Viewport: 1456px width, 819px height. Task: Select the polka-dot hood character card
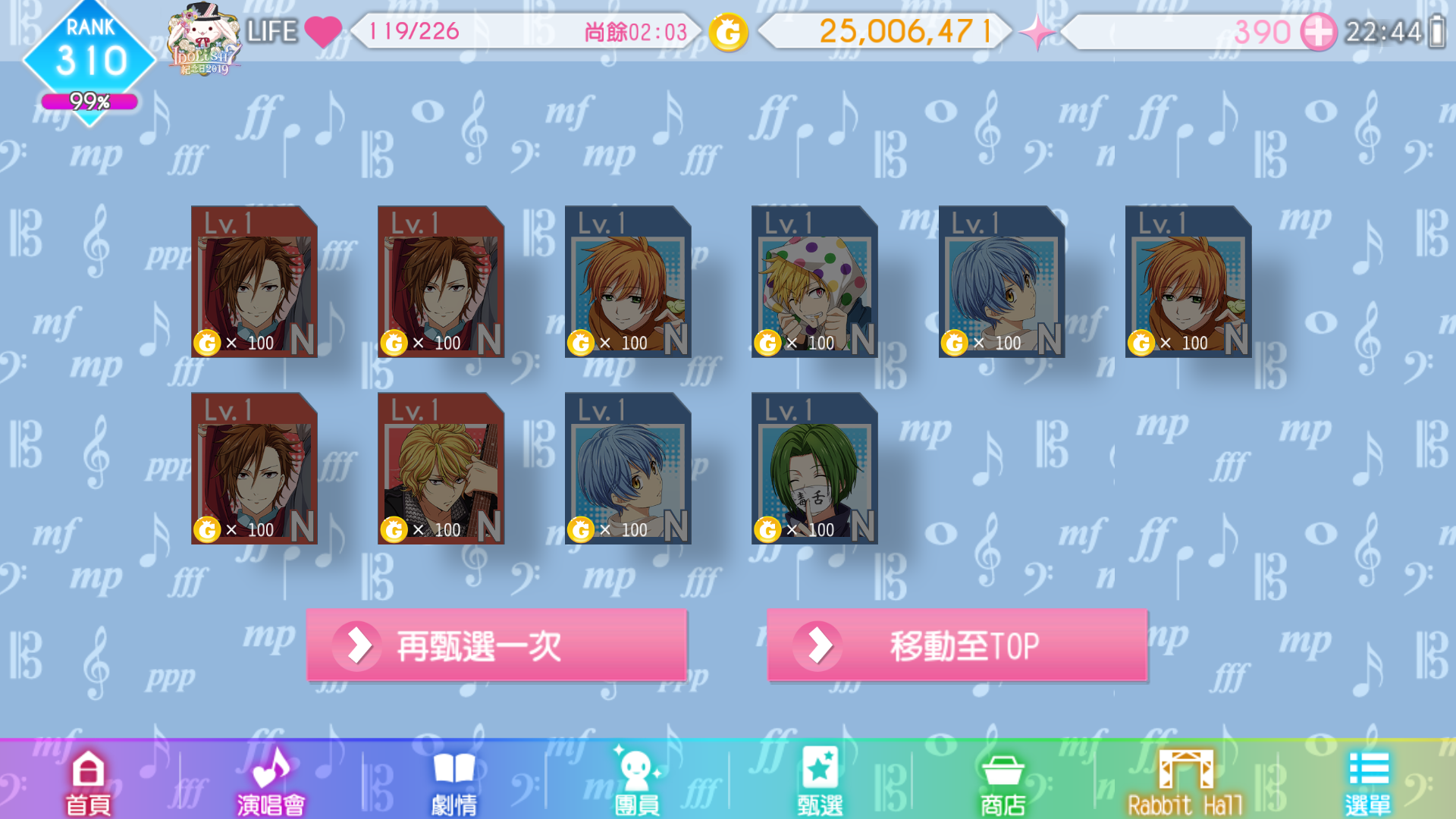point(814,281)
